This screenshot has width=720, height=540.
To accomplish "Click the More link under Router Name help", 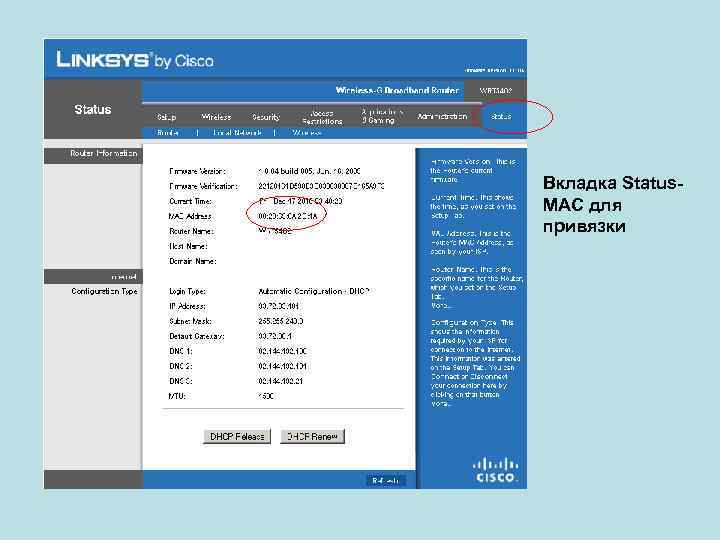I will coord(440,305).
